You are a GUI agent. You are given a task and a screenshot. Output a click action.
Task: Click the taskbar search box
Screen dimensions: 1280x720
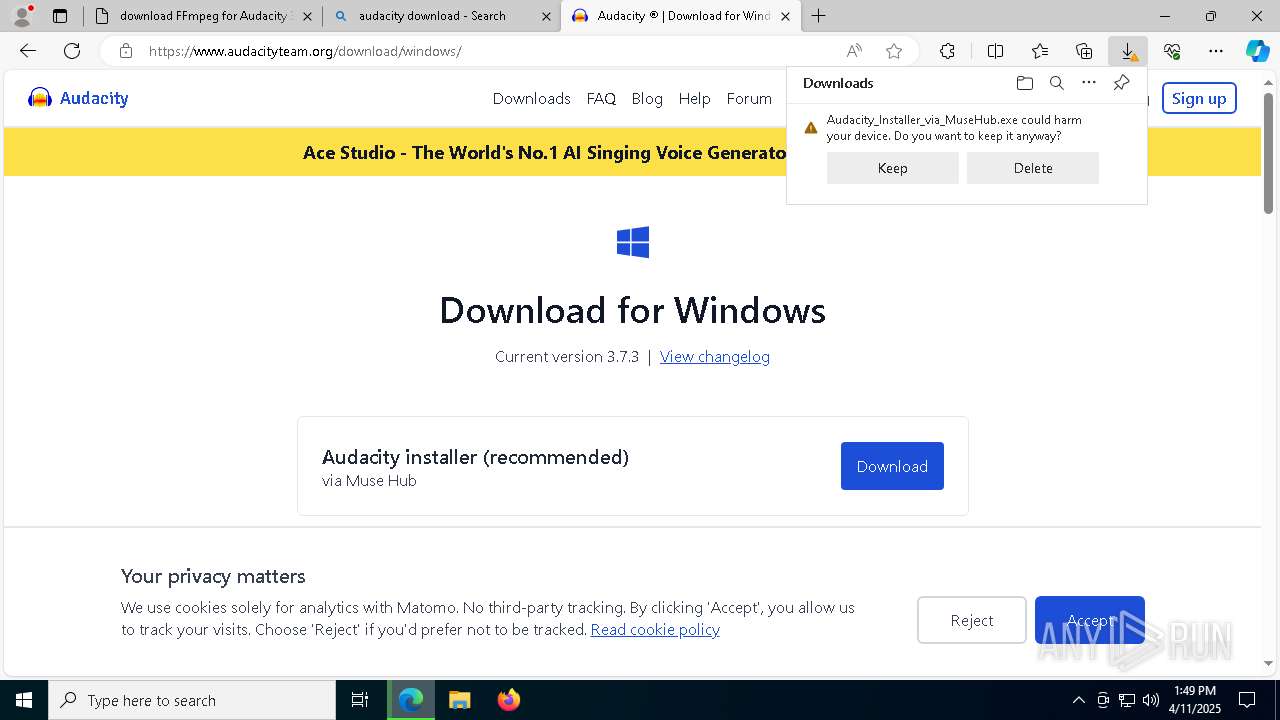coord(192,700)
